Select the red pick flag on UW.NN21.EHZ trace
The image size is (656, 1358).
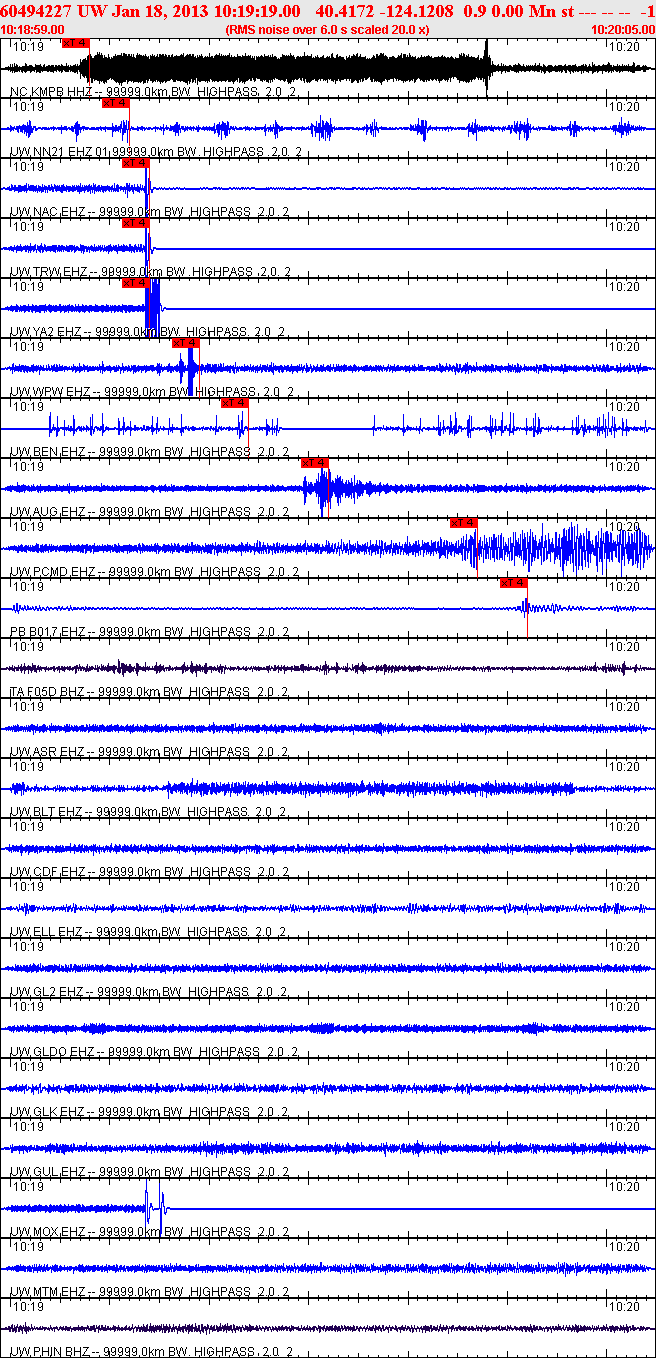point(116,103)
